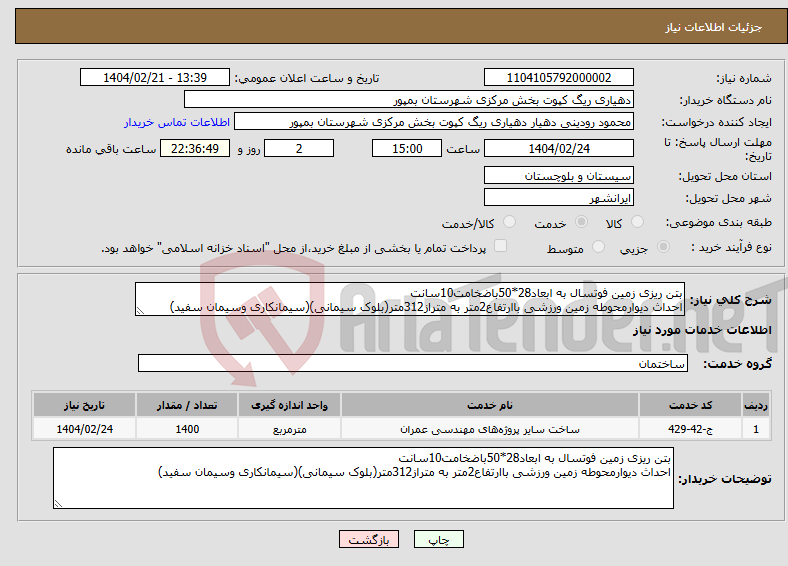Click the بازگشت back button
Viewport: 788px width, 566px height.
(369, 539)
